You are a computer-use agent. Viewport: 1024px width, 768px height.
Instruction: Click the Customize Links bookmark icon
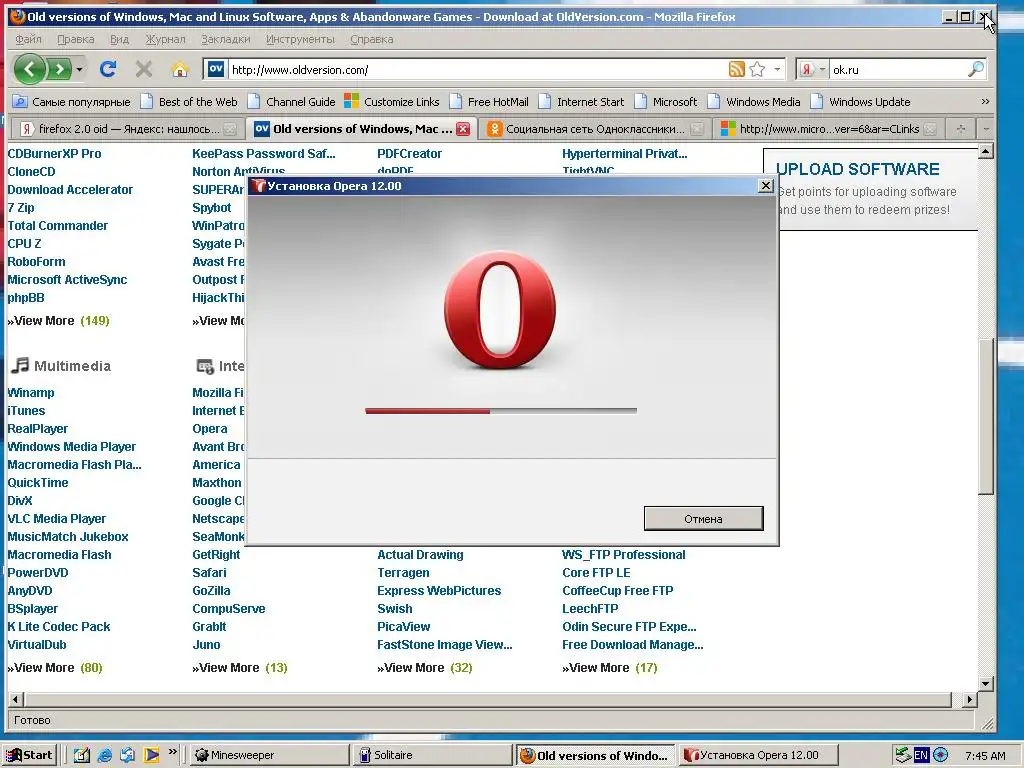tap(351, 101)
